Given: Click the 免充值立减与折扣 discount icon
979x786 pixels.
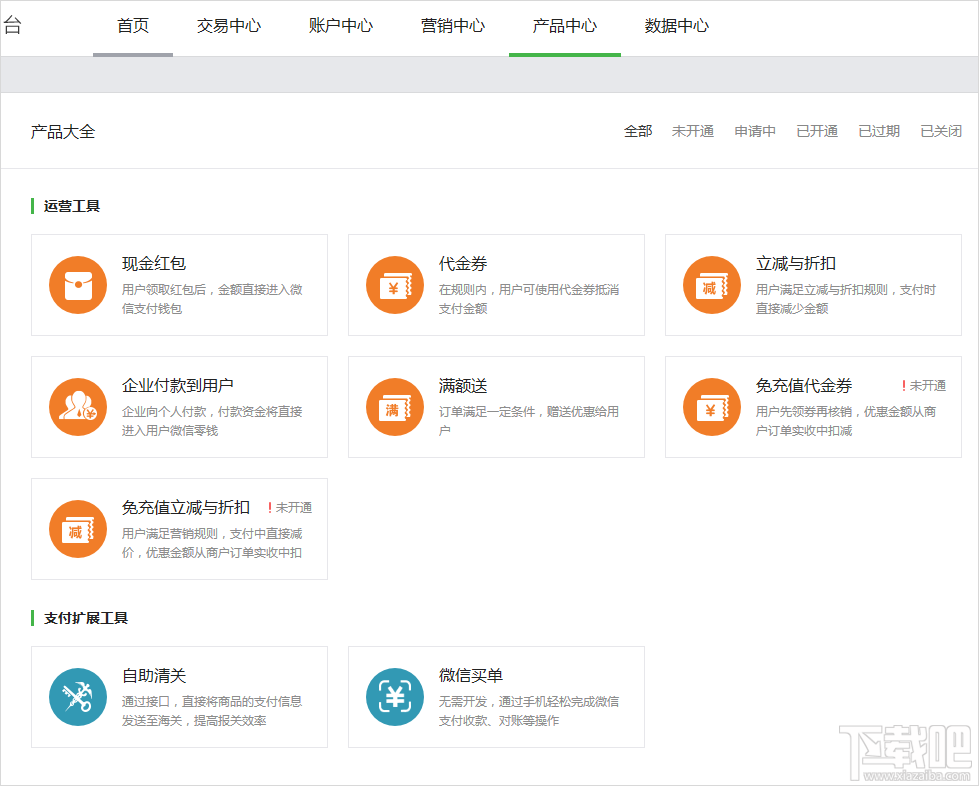Looking at the screenshot, I should click(x=77, y=529).
